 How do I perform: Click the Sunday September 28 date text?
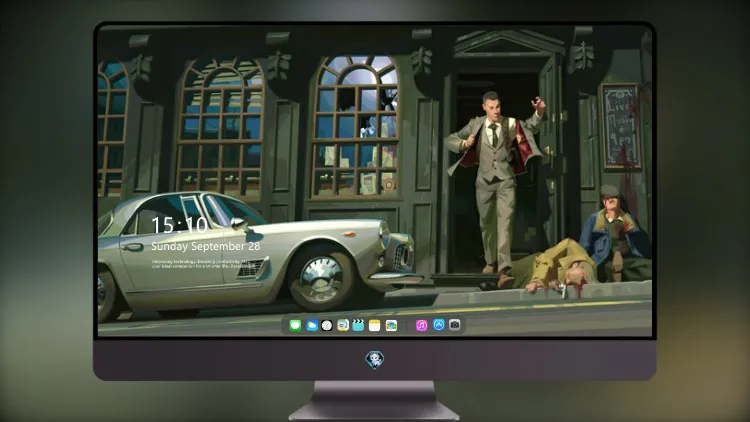point(206,246)
